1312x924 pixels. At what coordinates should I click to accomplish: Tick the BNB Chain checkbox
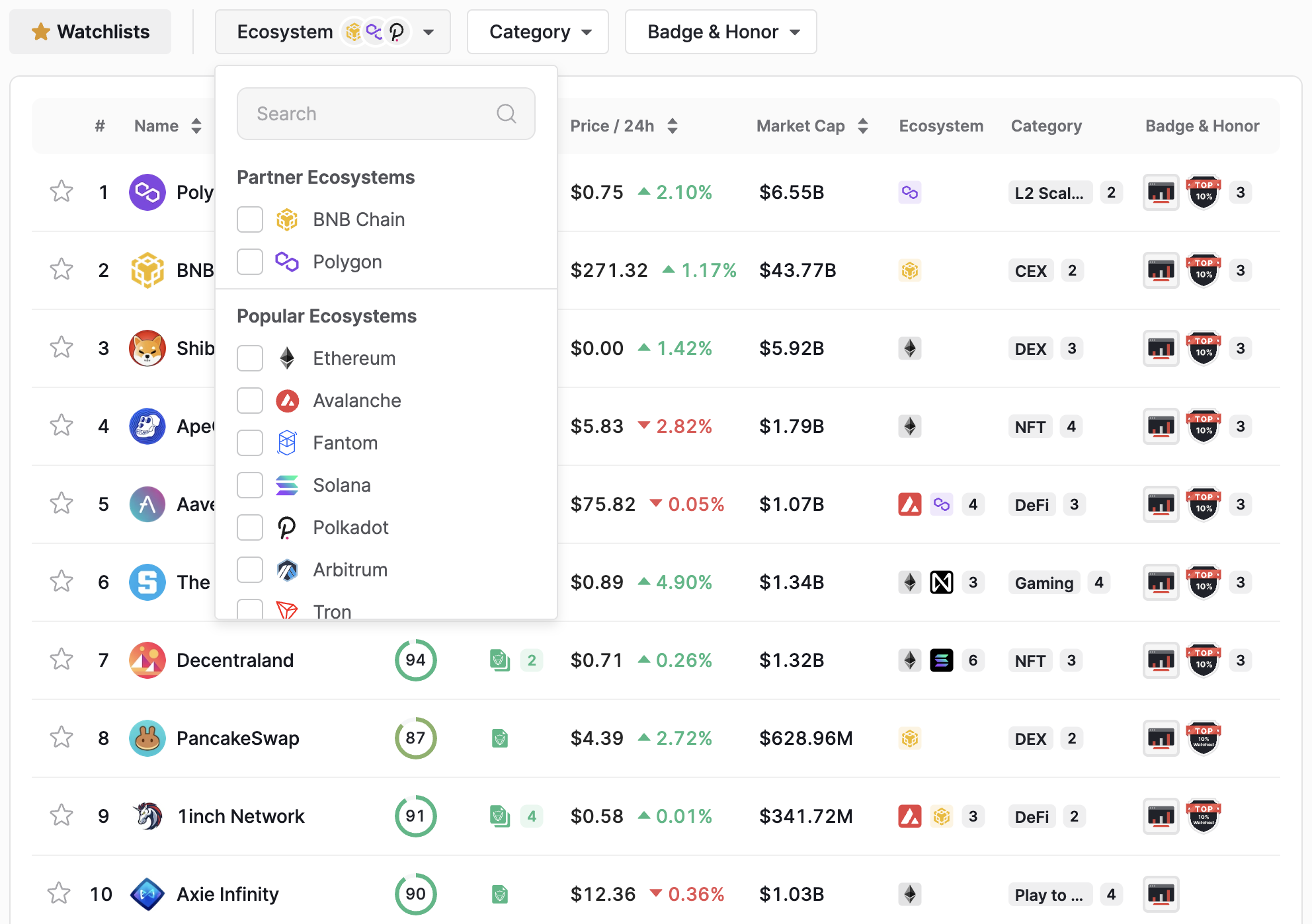point(250,219)
